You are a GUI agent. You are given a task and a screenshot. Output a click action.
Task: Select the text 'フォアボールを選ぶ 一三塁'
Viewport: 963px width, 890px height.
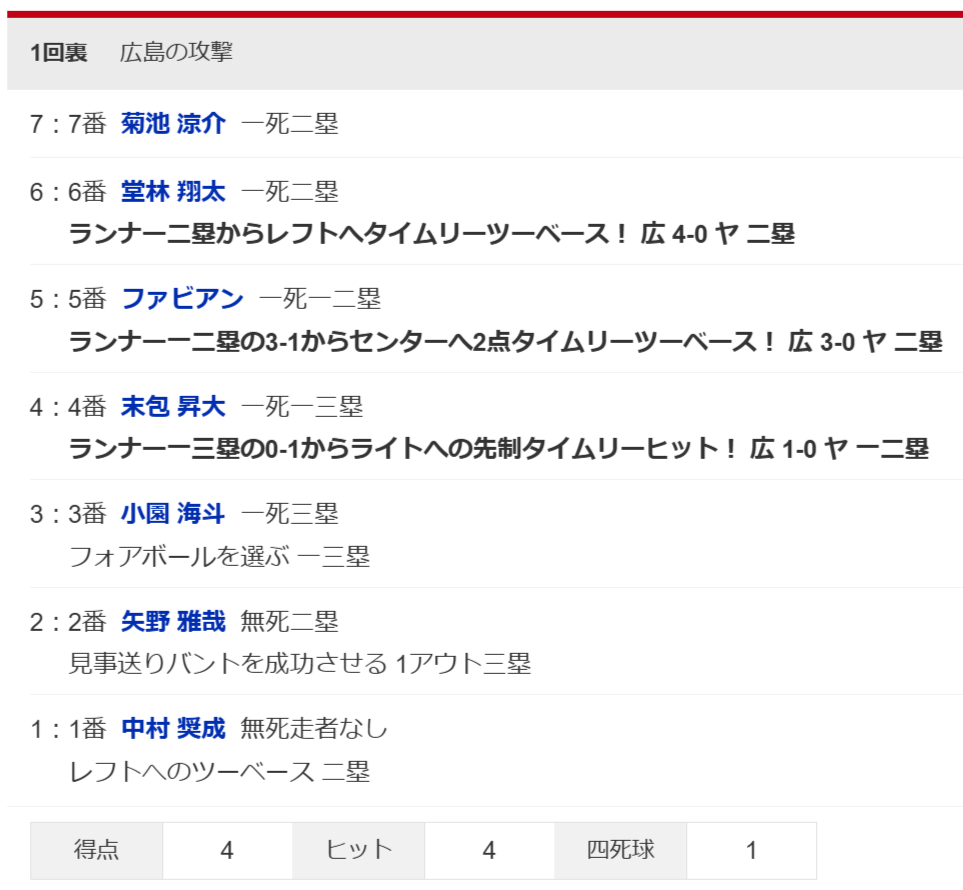(219, 557)
